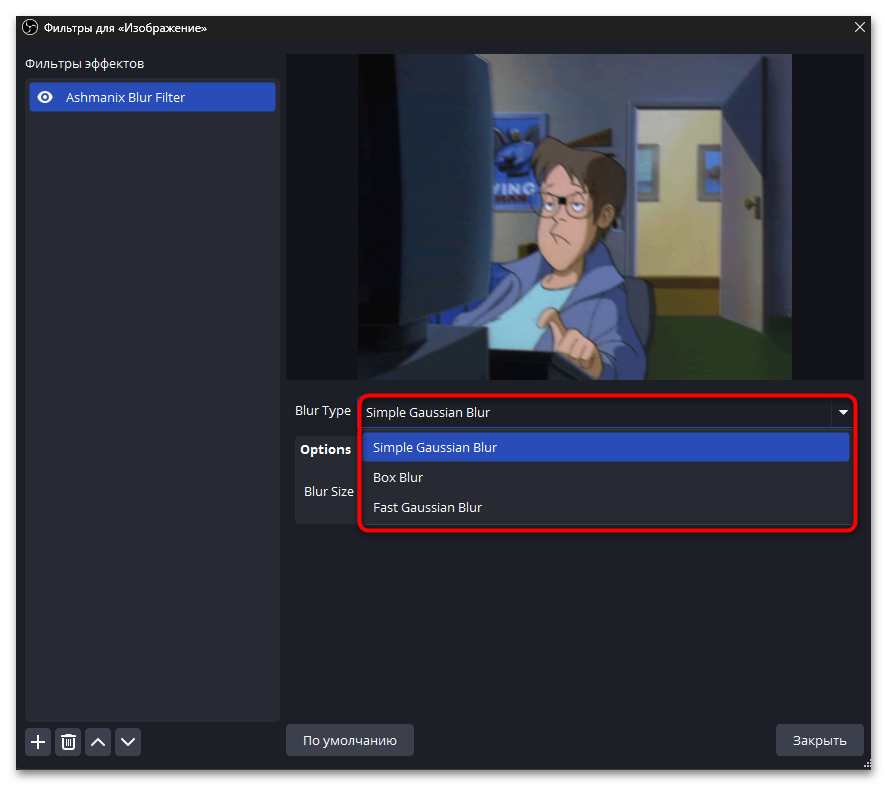Screen dimensions: 887x786
Task: Reset settings with По умолчанию button
Action: click(x=350, y=740)
